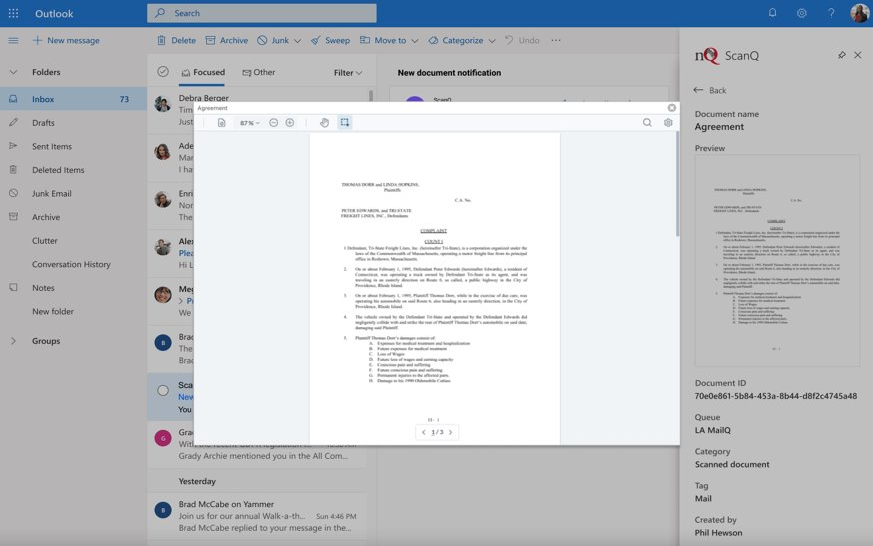This screenshot has height=546, width=873.
Task: Click the viewer vertical scrollbar
Action: tap(677, 184)
